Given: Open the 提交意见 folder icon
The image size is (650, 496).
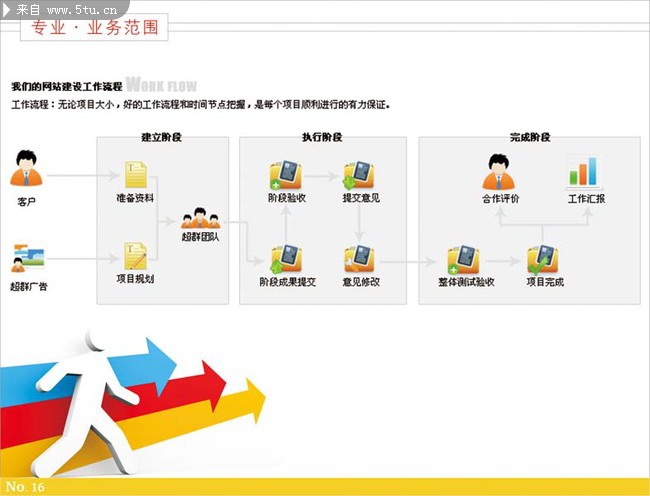Looking at the screenshot, I should 358,175.
